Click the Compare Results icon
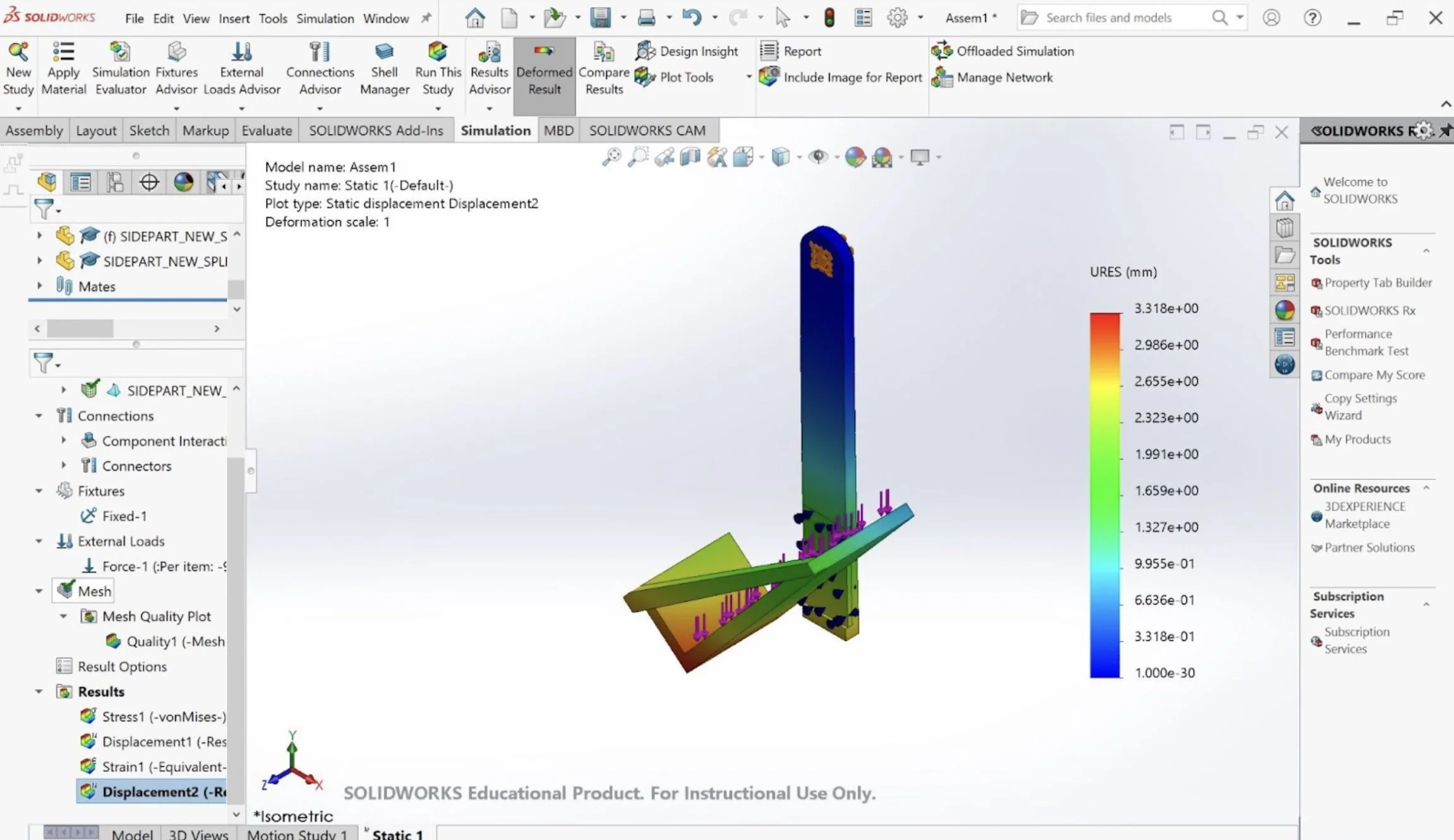This screenshot has height=840, width=1454. coord(603,52)
